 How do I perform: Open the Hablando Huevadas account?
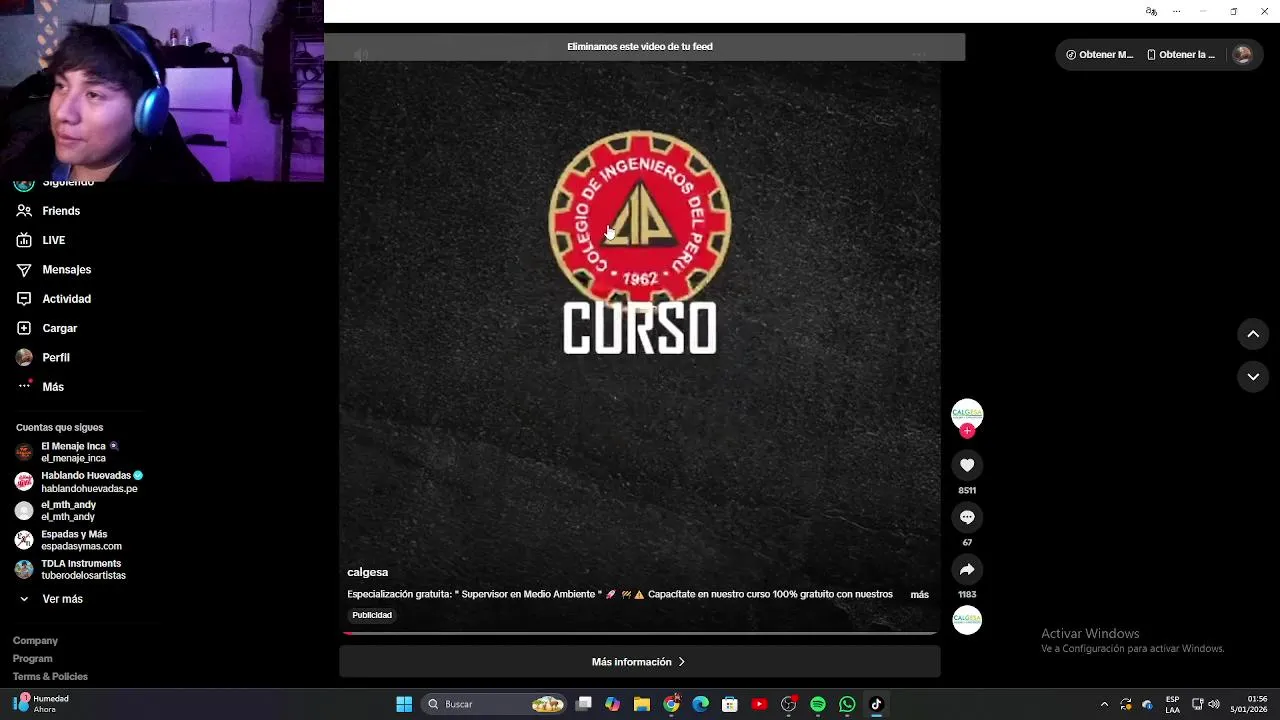click(x=79, y=482)
